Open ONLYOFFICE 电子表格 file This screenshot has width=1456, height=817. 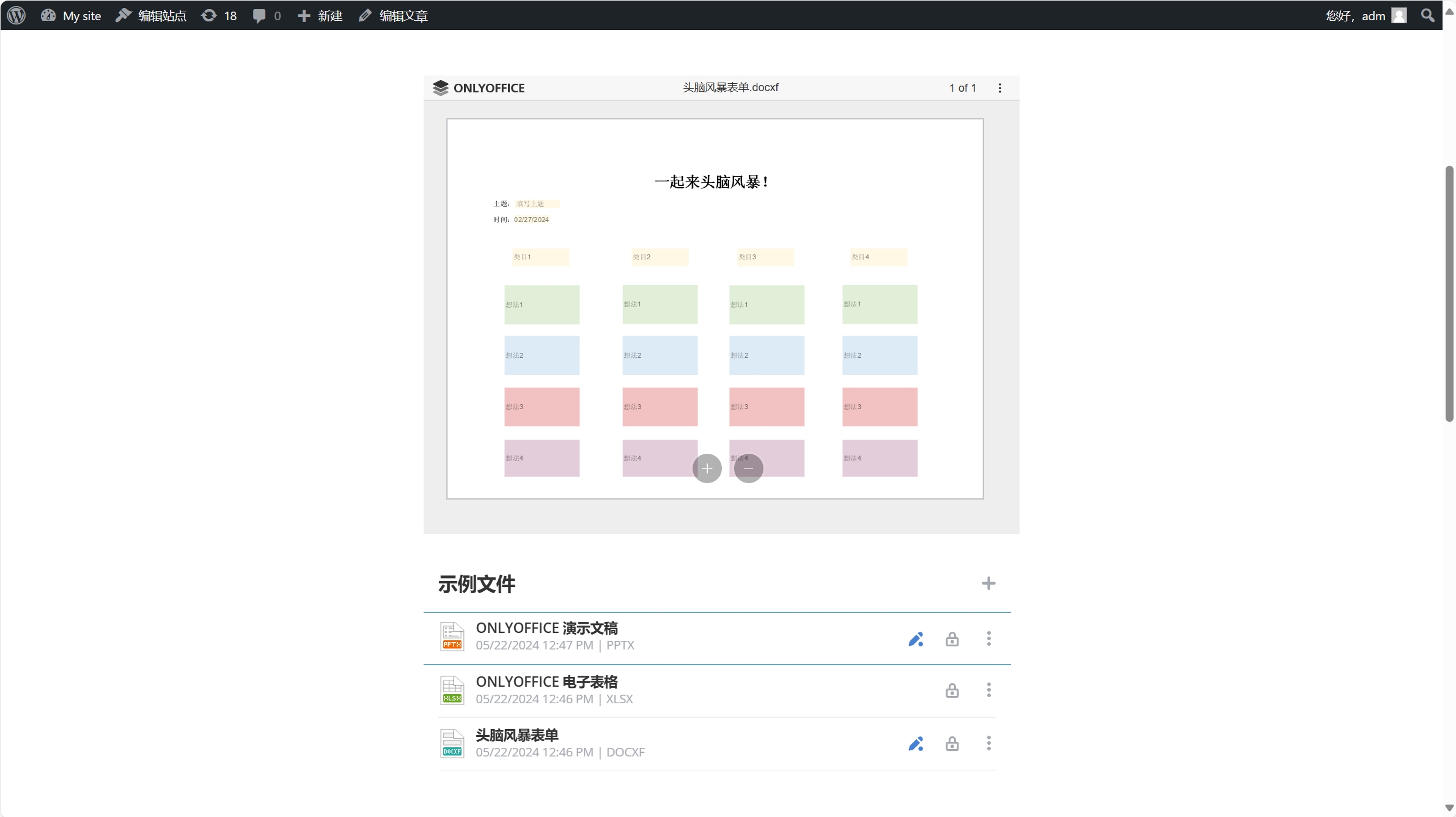pos(546,682)
